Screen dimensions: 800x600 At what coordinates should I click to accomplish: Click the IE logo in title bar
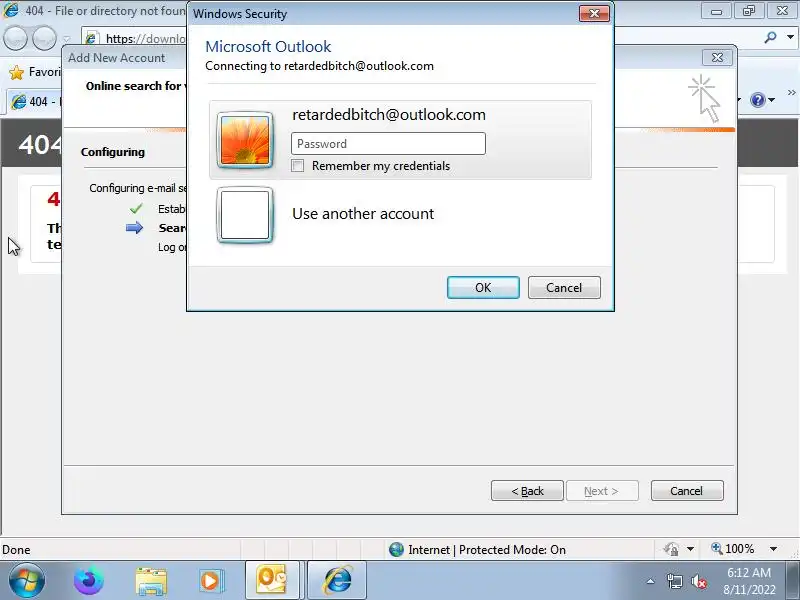click(x=11, y=11)
